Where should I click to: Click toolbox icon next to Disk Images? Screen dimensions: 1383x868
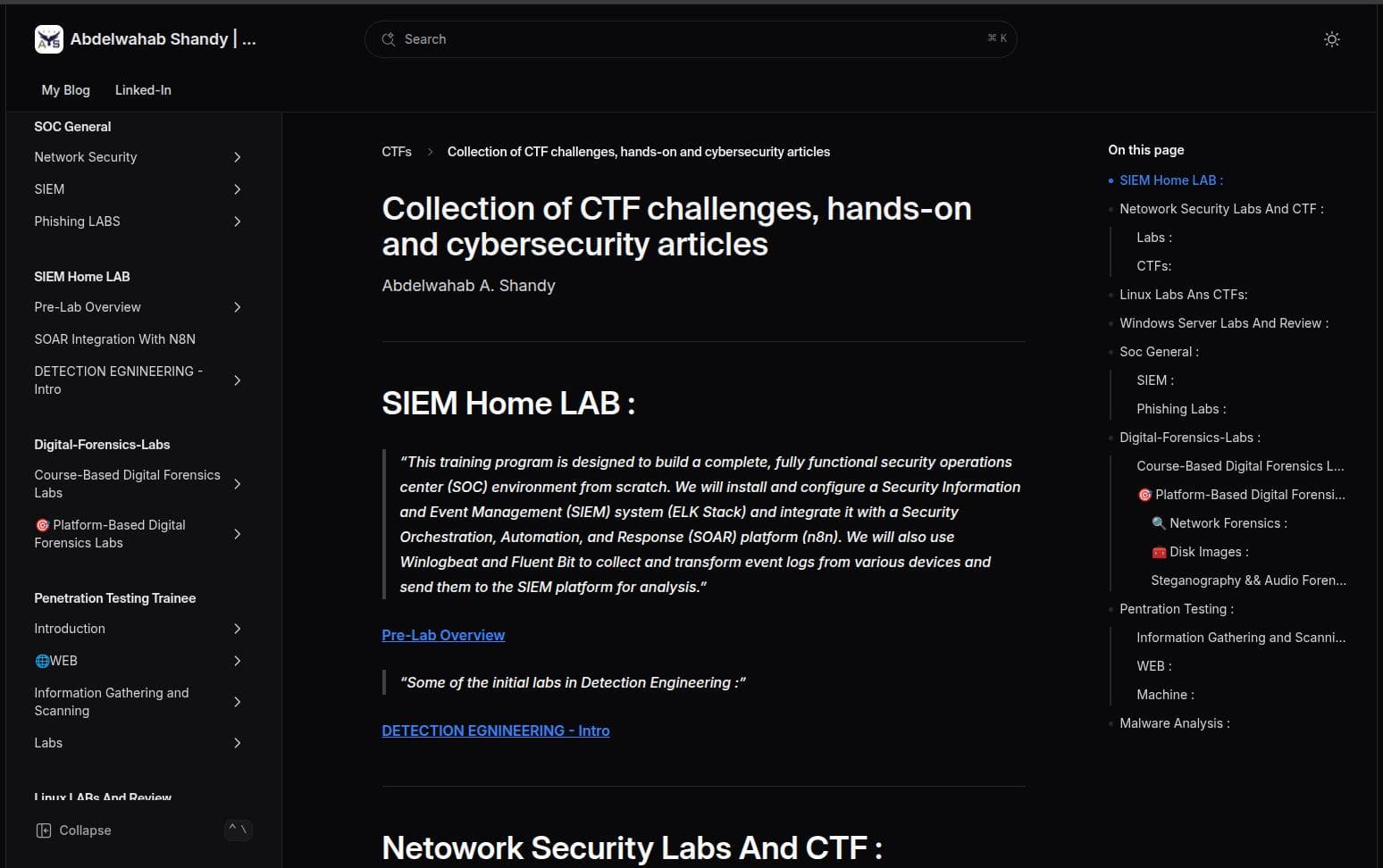[x=1159, y=552]
